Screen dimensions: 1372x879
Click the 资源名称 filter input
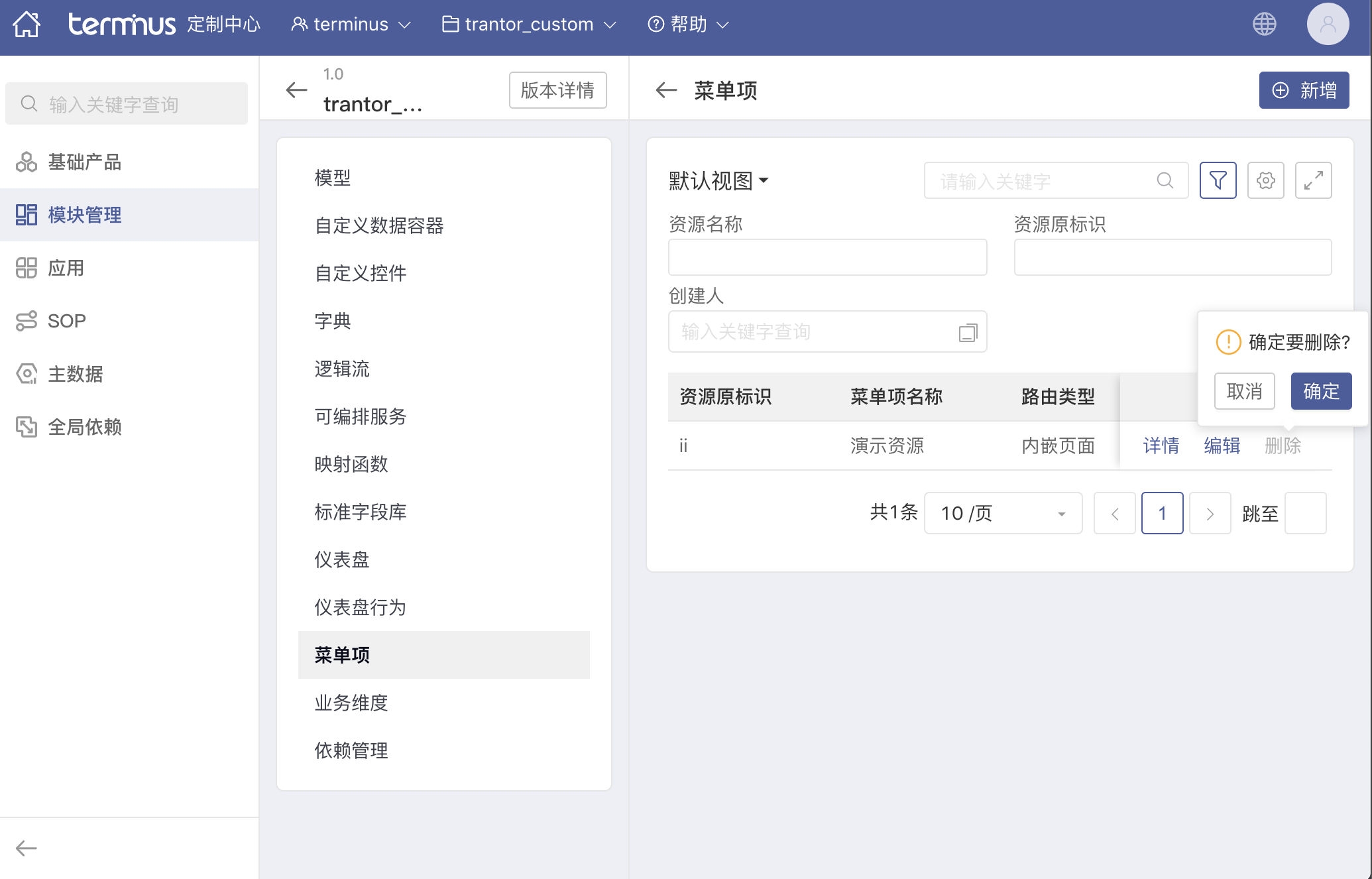pyautogui.click(x=827, y=257)
